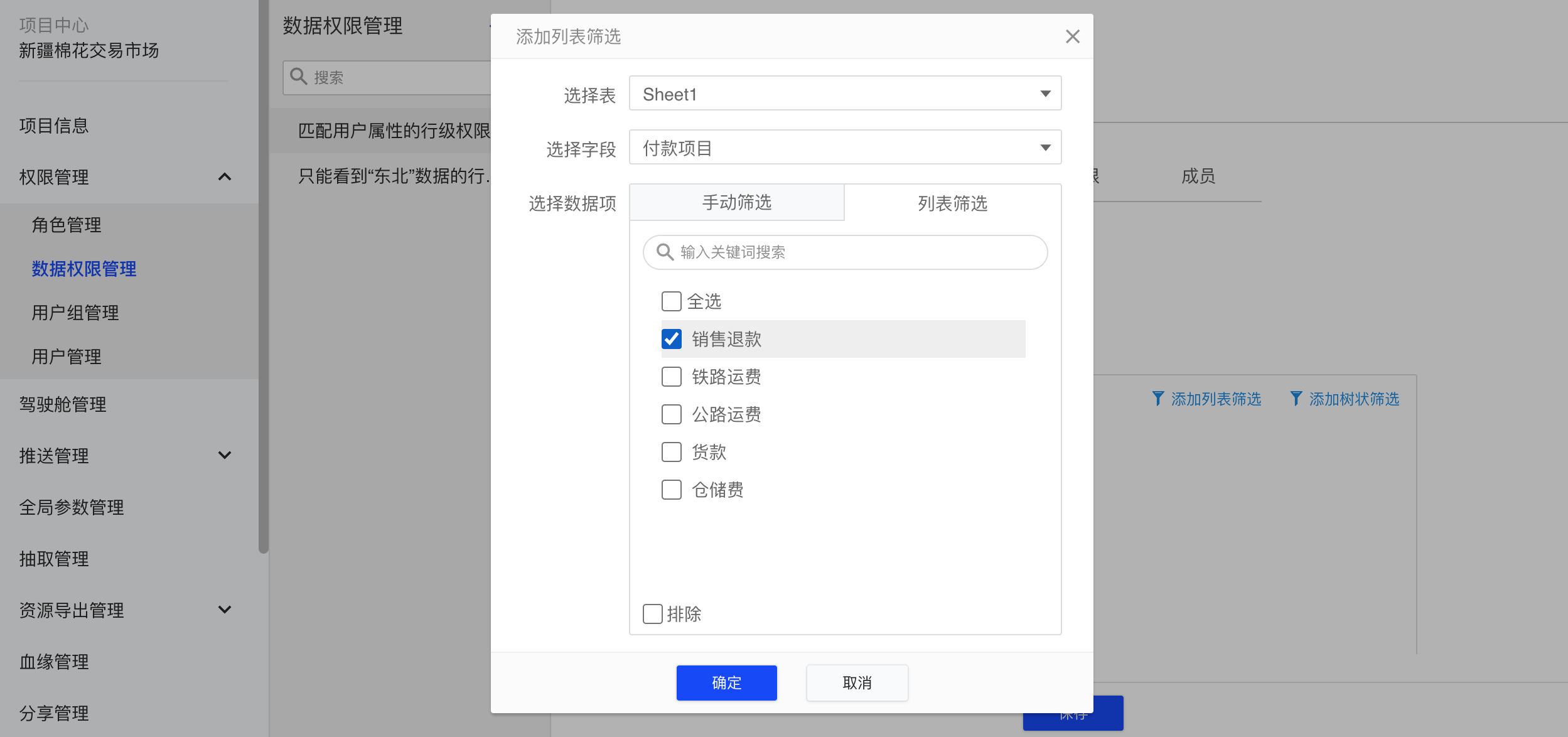Expand the 资源导出管理 menu chevron
This screenshot has width=1568, height=737.
[224, 610]
